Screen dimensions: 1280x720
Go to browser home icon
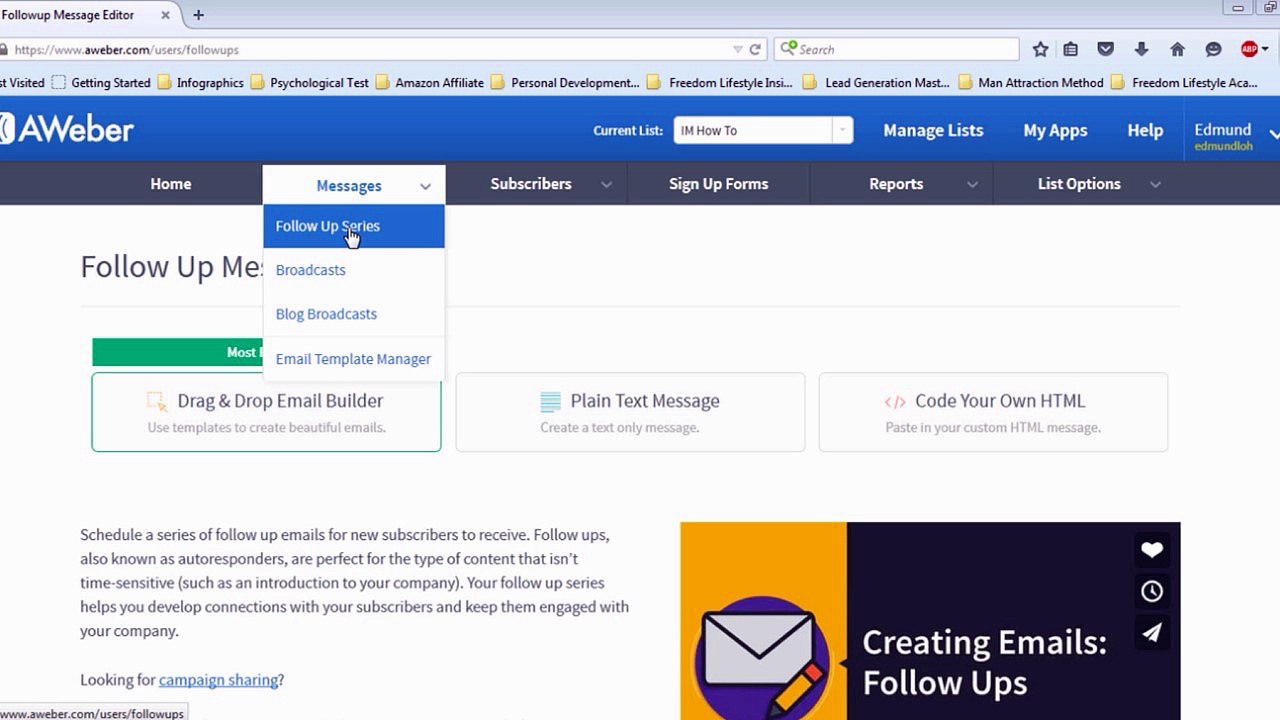click(1177, 49)
